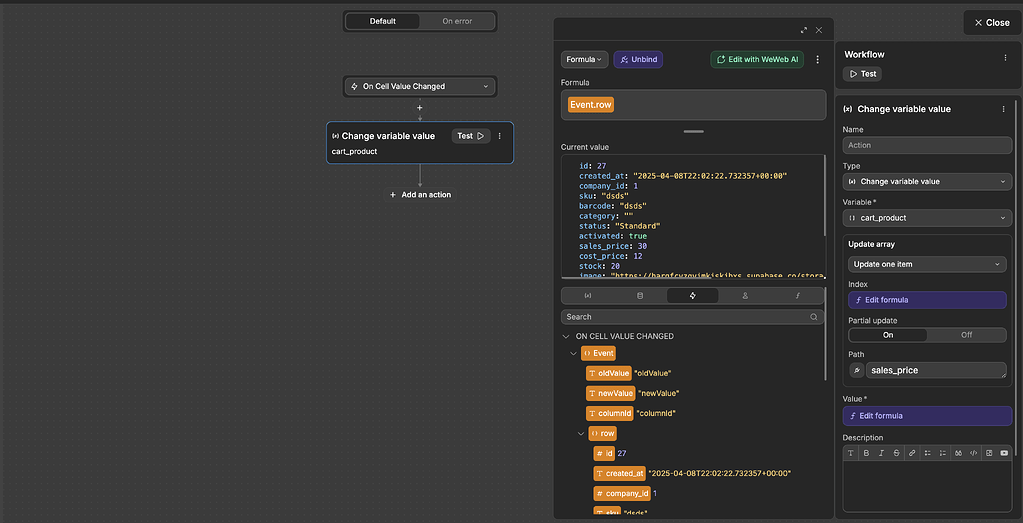The width and height of the screenshot is (1023, 523).
Task: Click the Edit with WeWeb AI button
Action: tap(757, 60)
